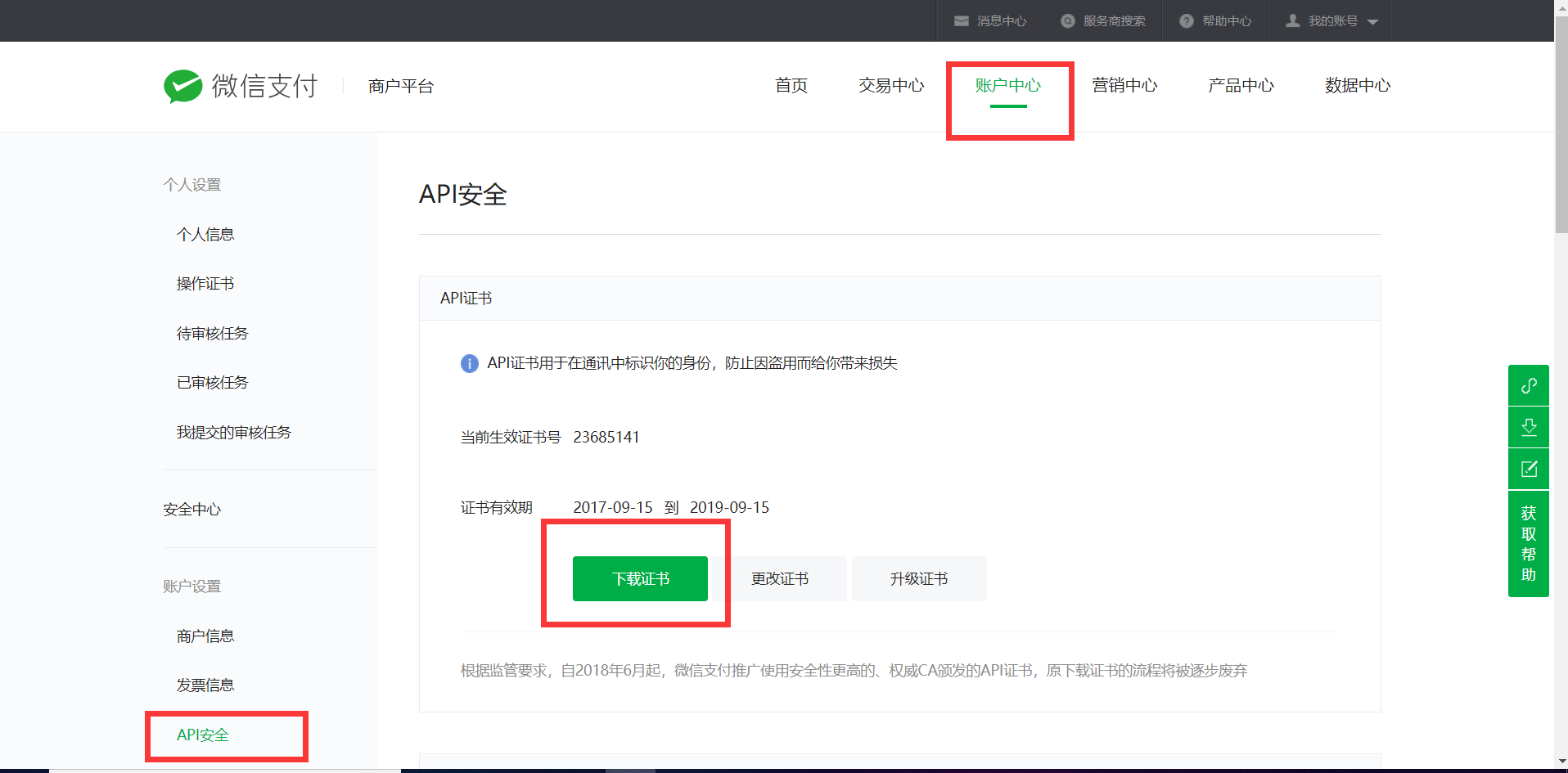Image resolution: width=1568 pixels, height=773 pixels.
Task: Open 安全中心 in the sidebar
Action: (x=192, y=510)
